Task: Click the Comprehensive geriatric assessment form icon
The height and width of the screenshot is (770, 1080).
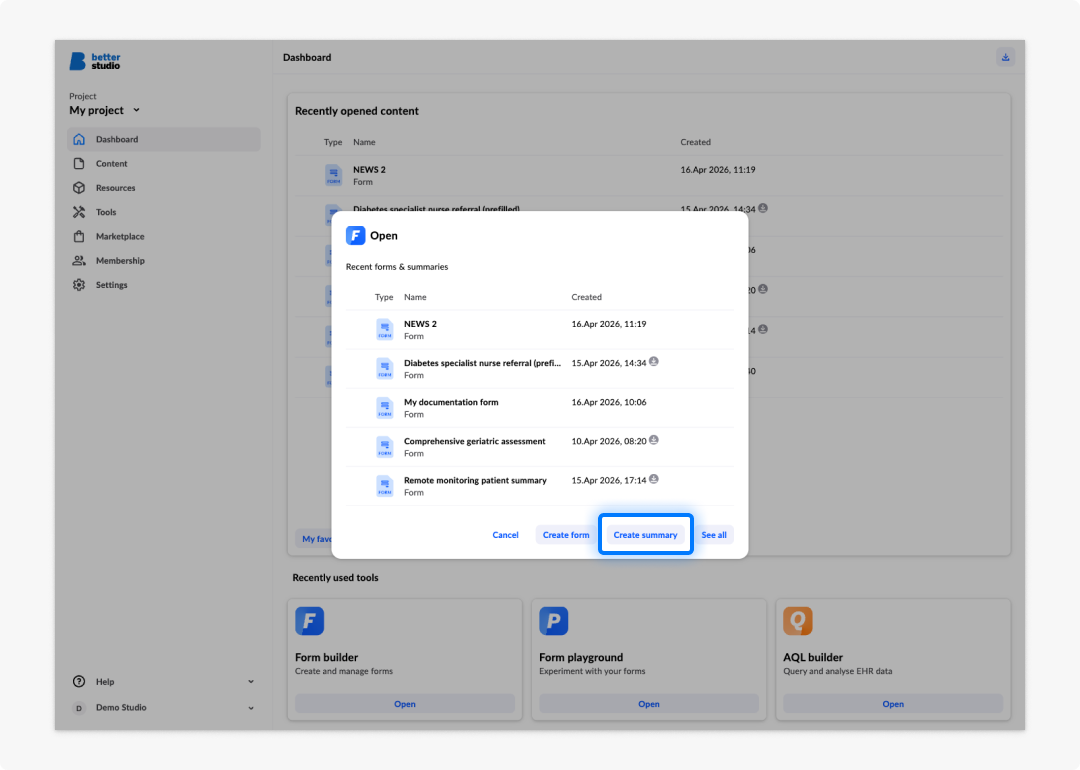Action: tap(384, 447)
